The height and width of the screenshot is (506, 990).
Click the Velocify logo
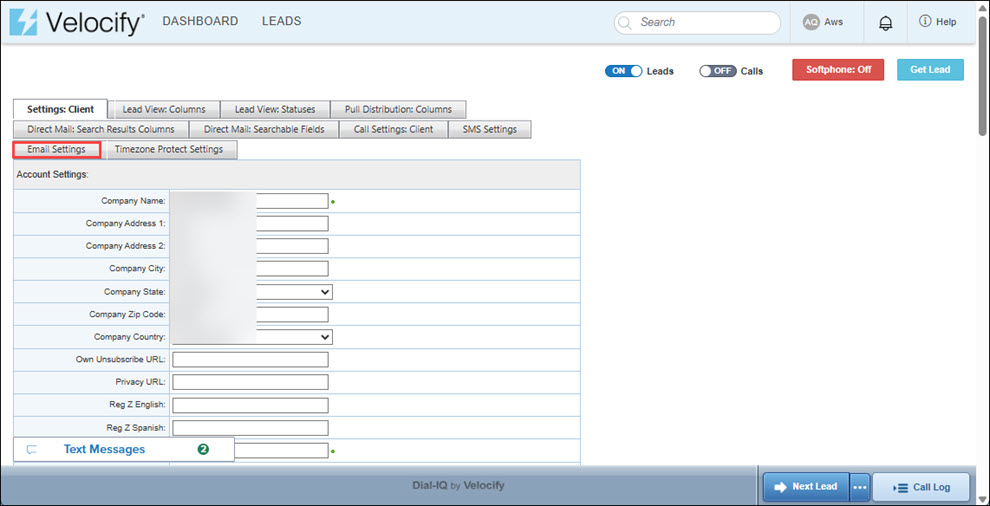click(76, 22)
